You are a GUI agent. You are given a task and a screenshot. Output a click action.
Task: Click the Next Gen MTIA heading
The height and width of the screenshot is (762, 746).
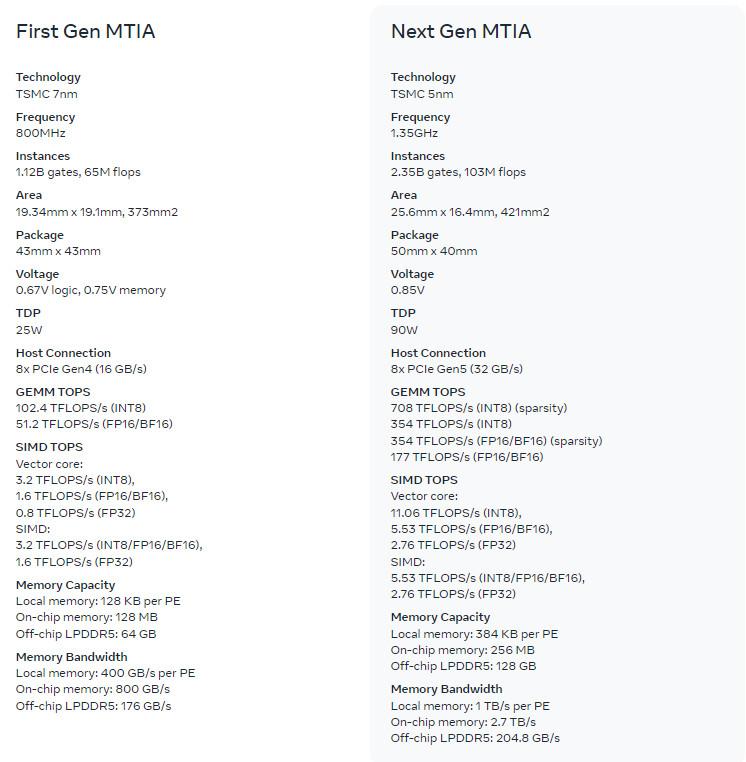(461, 32)
